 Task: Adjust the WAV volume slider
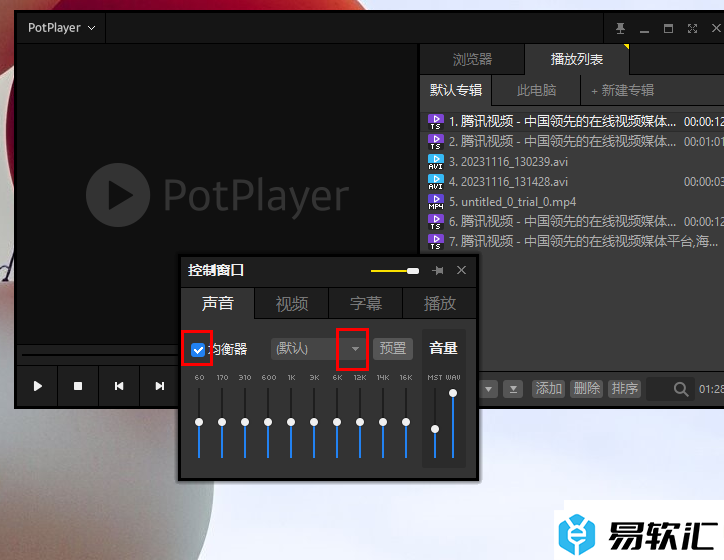[453, 393]
